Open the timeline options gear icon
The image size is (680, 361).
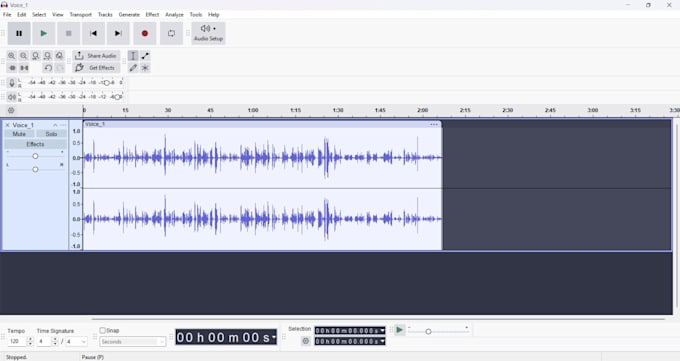(11, 111)
